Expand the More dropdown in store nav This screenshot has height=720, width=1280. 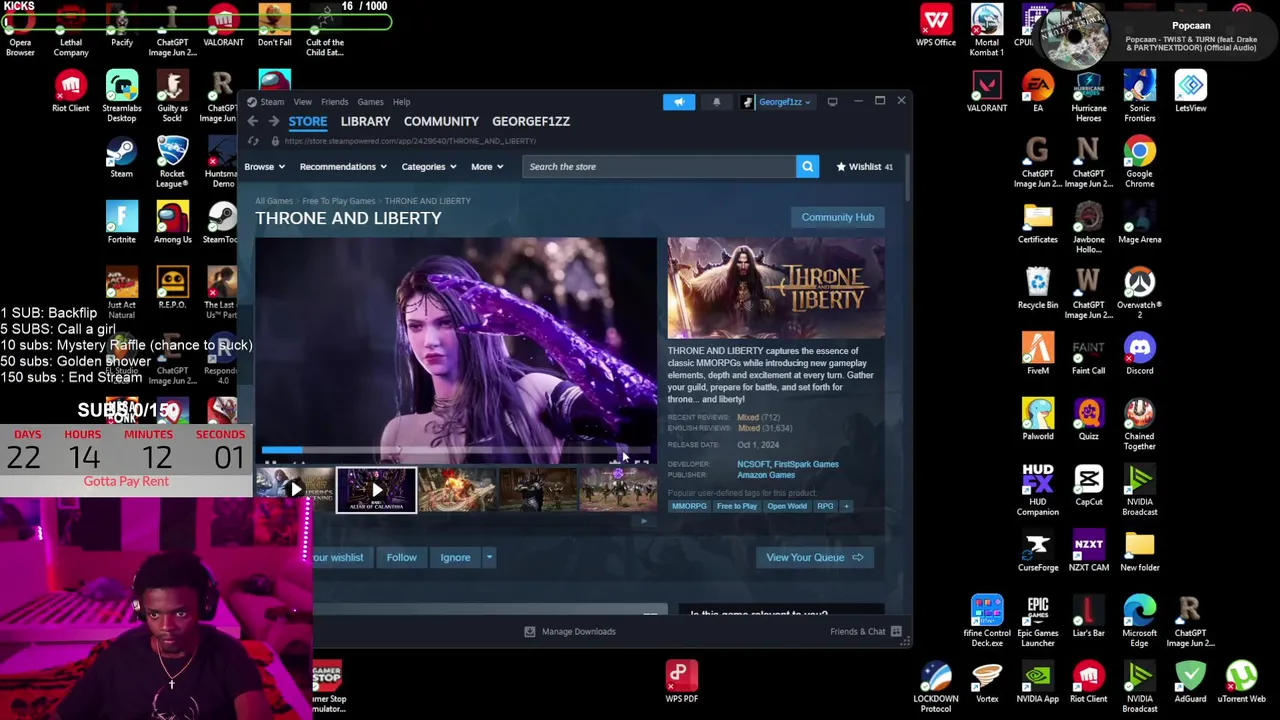click(487, 167)
